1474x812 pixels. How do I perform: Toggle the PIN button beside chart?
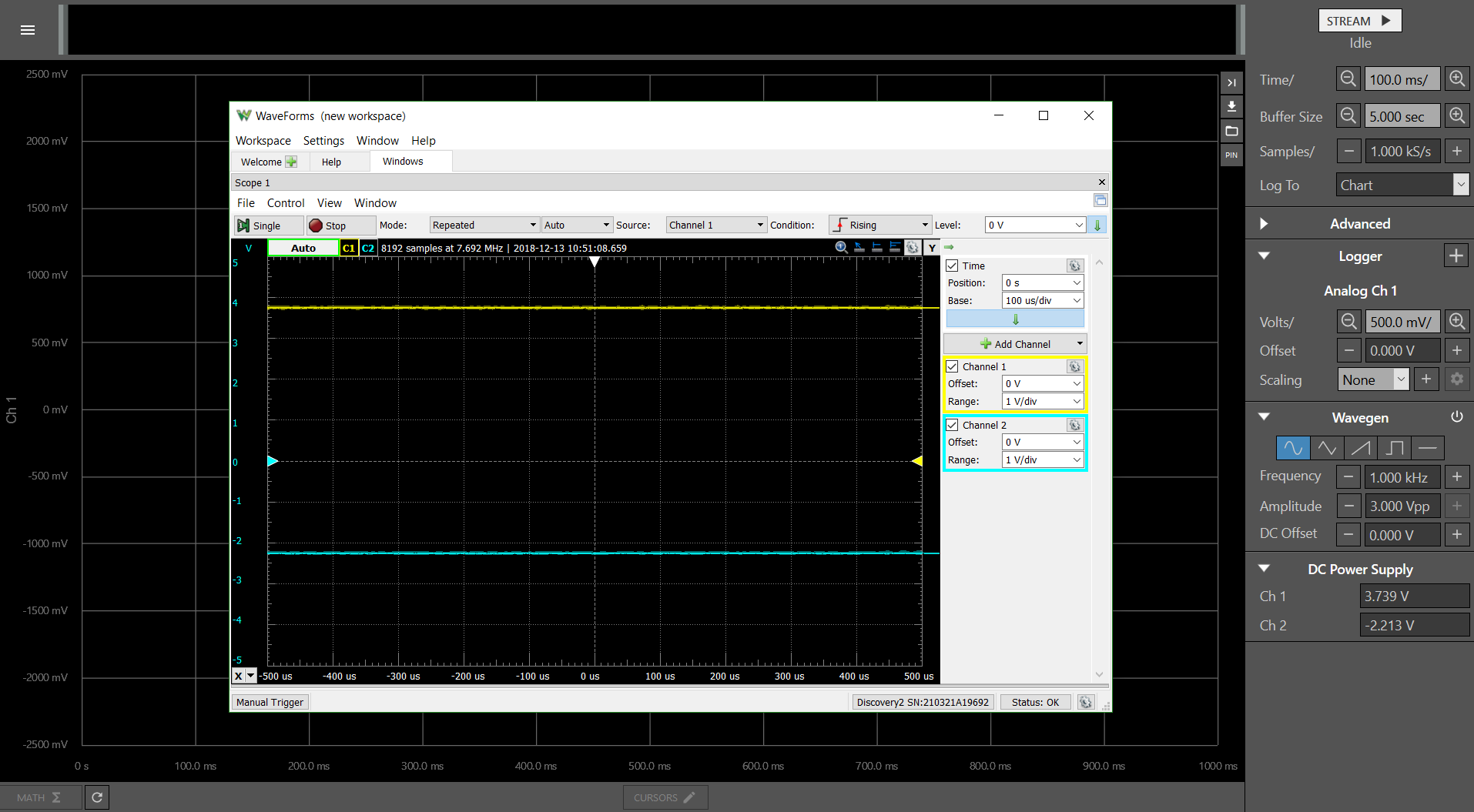[x=1231, y=155]
